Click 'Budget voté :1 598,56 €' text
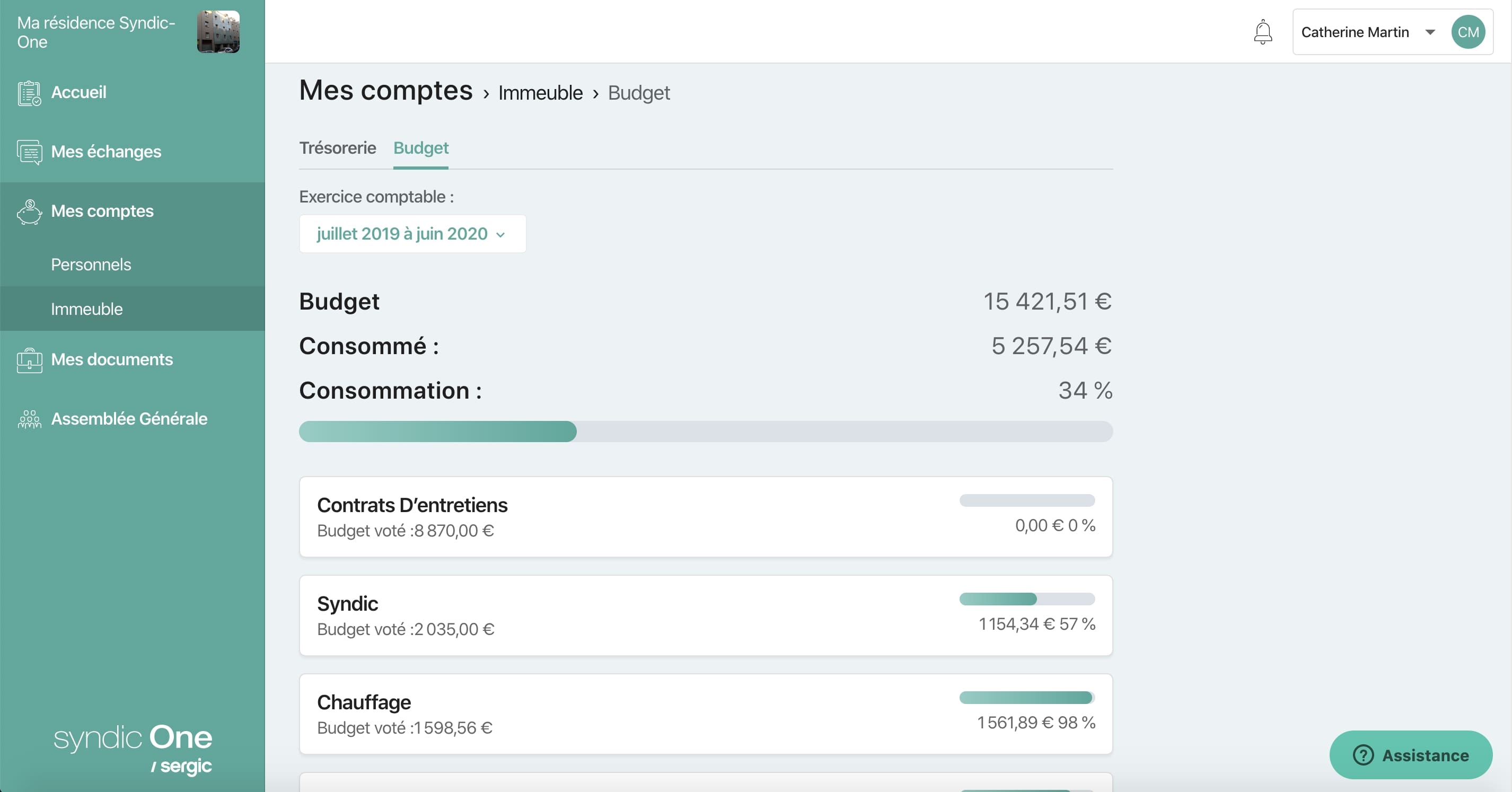 click(405, 728)
